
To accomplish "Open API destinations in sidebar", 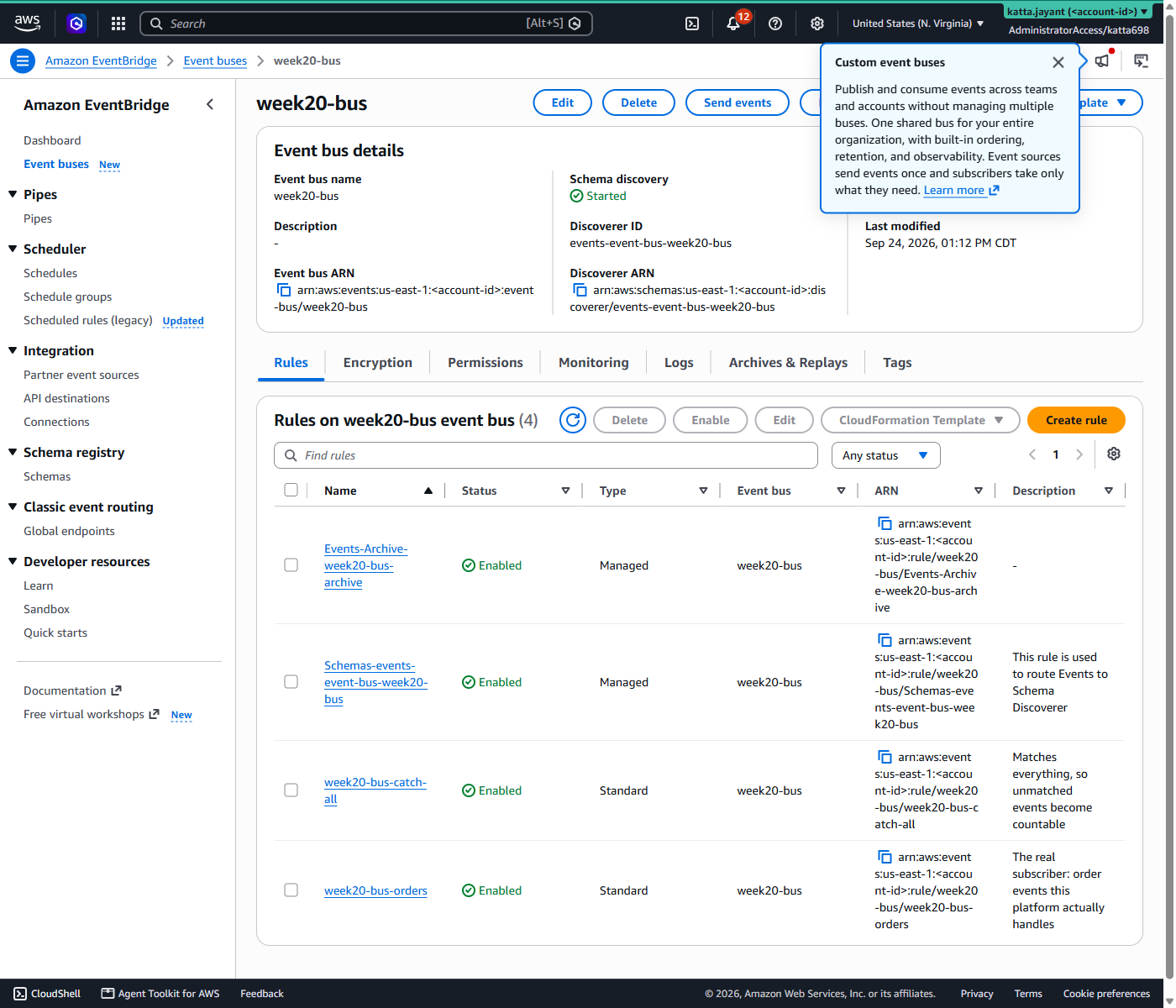I will (x=66, y=398).
